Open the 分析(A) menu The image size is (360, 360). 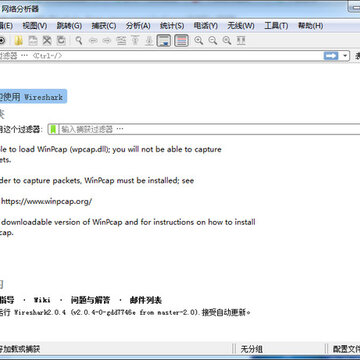point(138,26)
